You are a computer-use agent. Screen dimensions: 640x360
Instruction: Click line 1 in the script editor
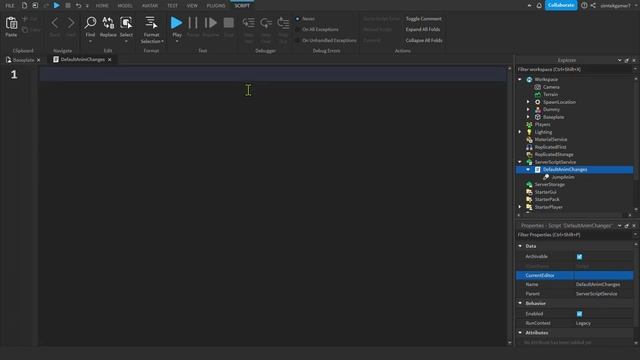click(273, 74)
